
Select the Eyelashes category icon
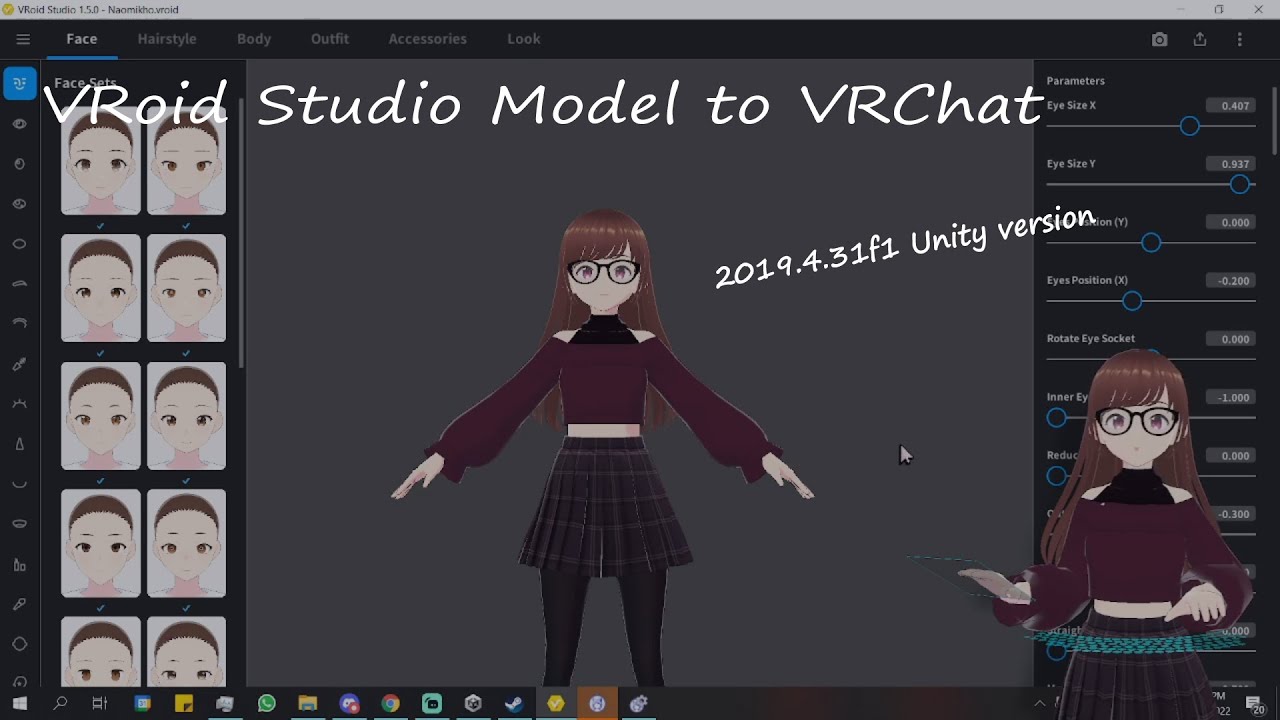[x=20, y=324]
